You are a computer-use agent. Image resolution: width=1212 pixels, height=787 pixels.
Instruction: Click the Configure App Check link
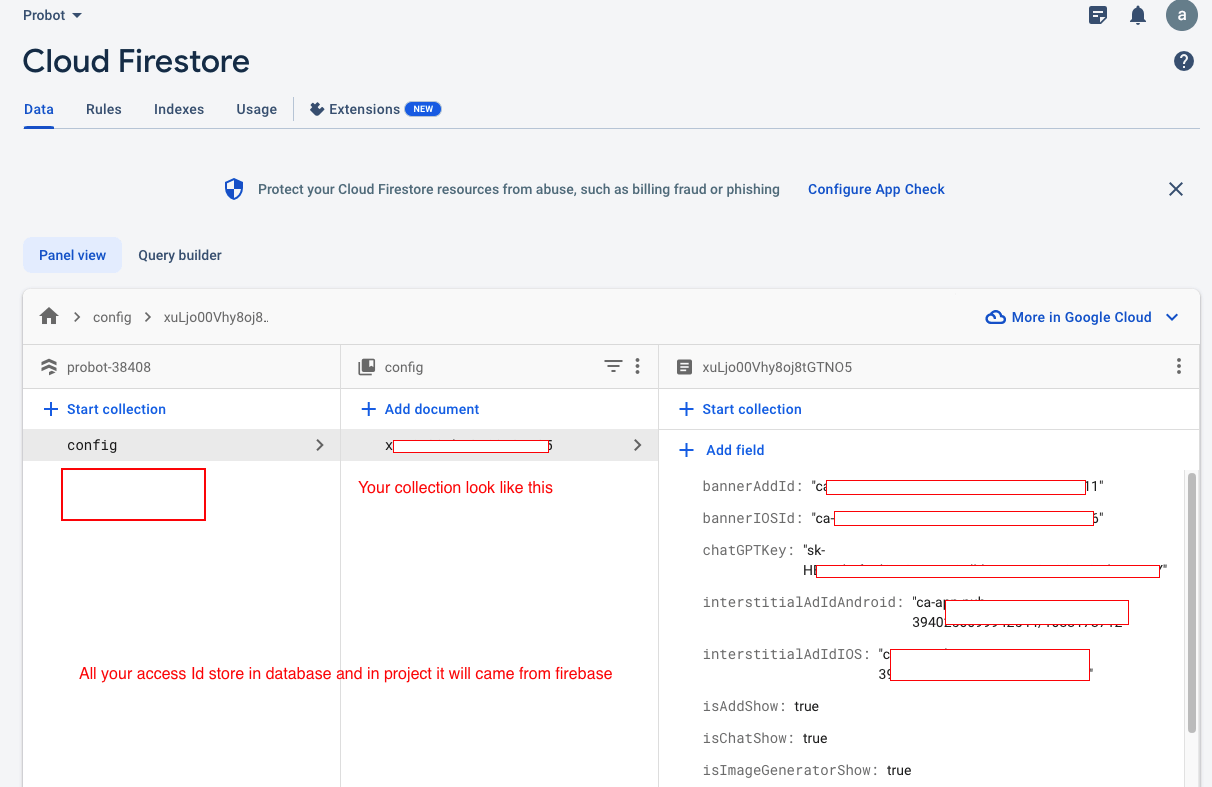[876, 189]
